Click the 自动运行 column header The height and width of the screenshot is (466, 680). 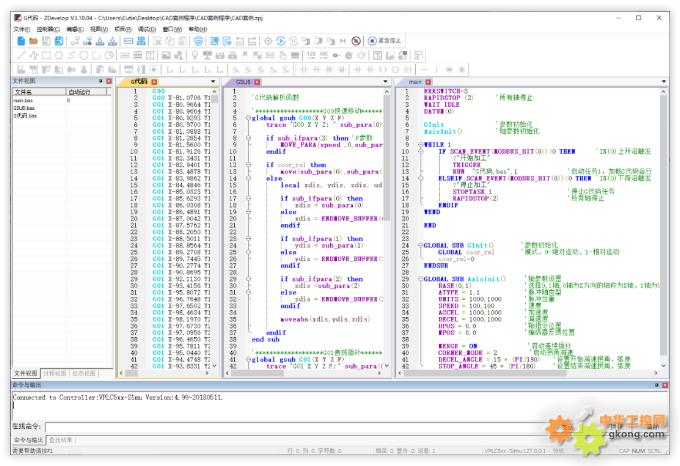[87, 92]
